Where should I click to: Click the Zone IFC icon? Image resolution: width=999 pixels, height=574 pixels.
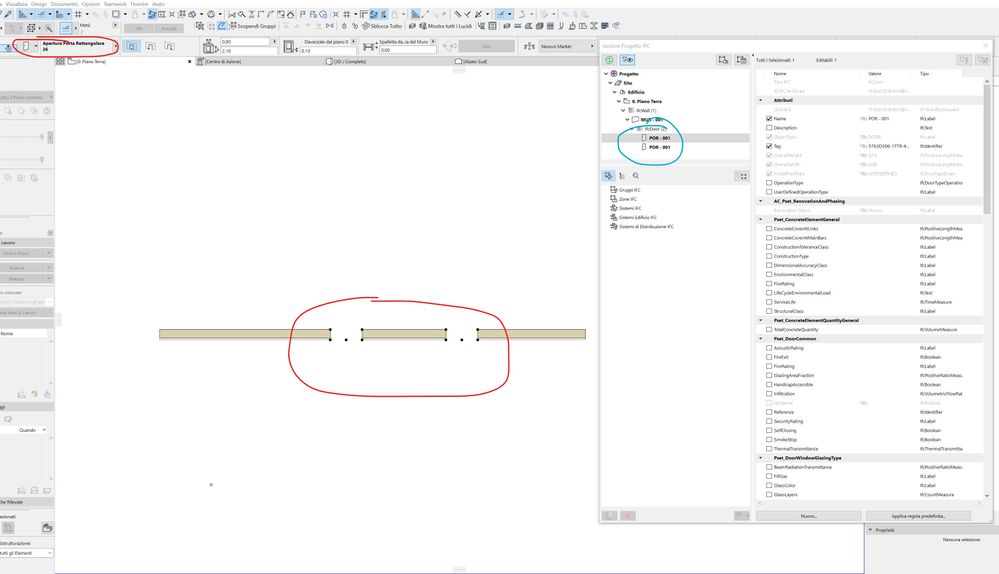[x=614, y=199]
